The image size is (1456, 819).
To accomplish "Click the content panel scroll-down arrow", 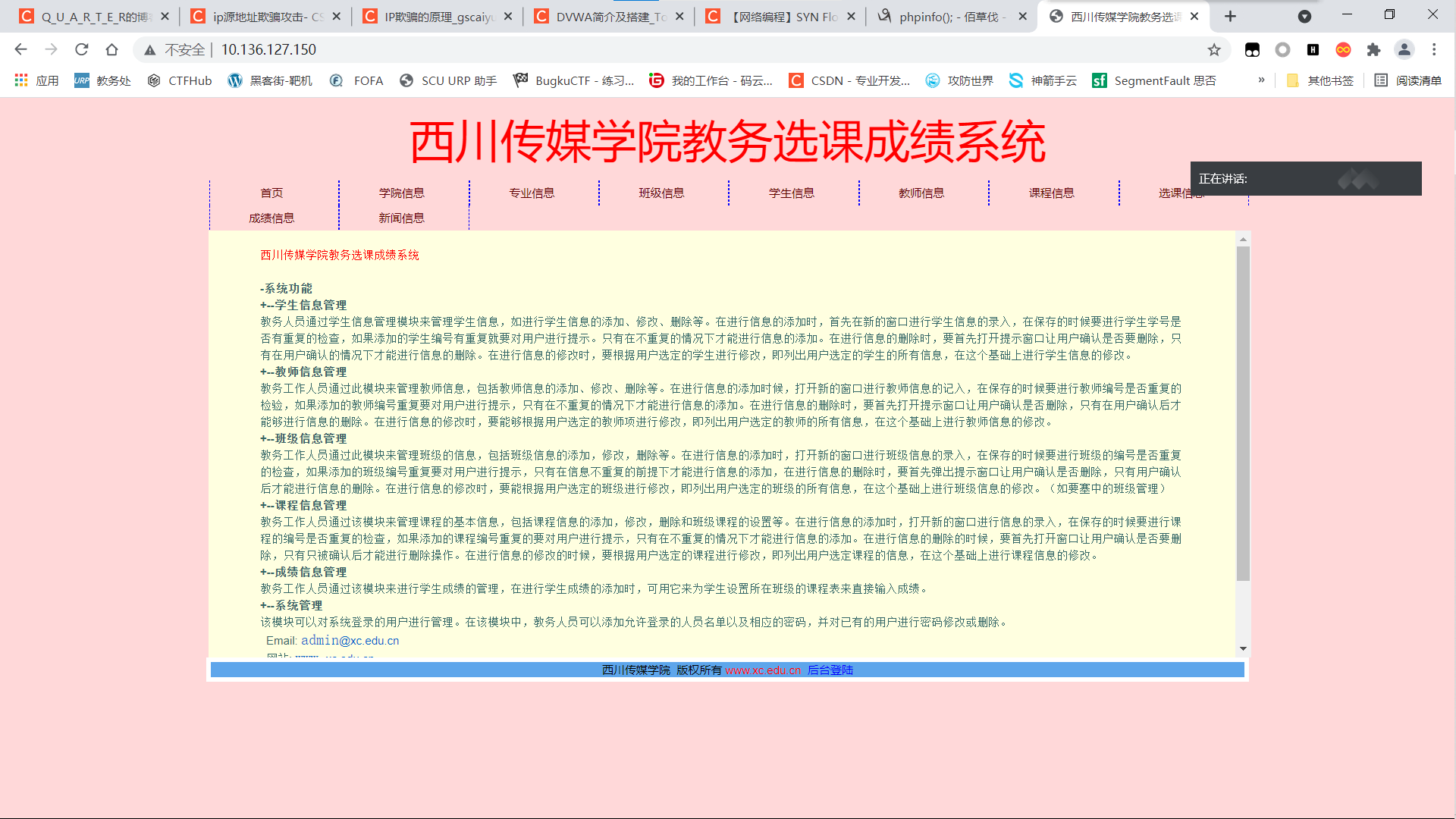I will (1243, 648).
